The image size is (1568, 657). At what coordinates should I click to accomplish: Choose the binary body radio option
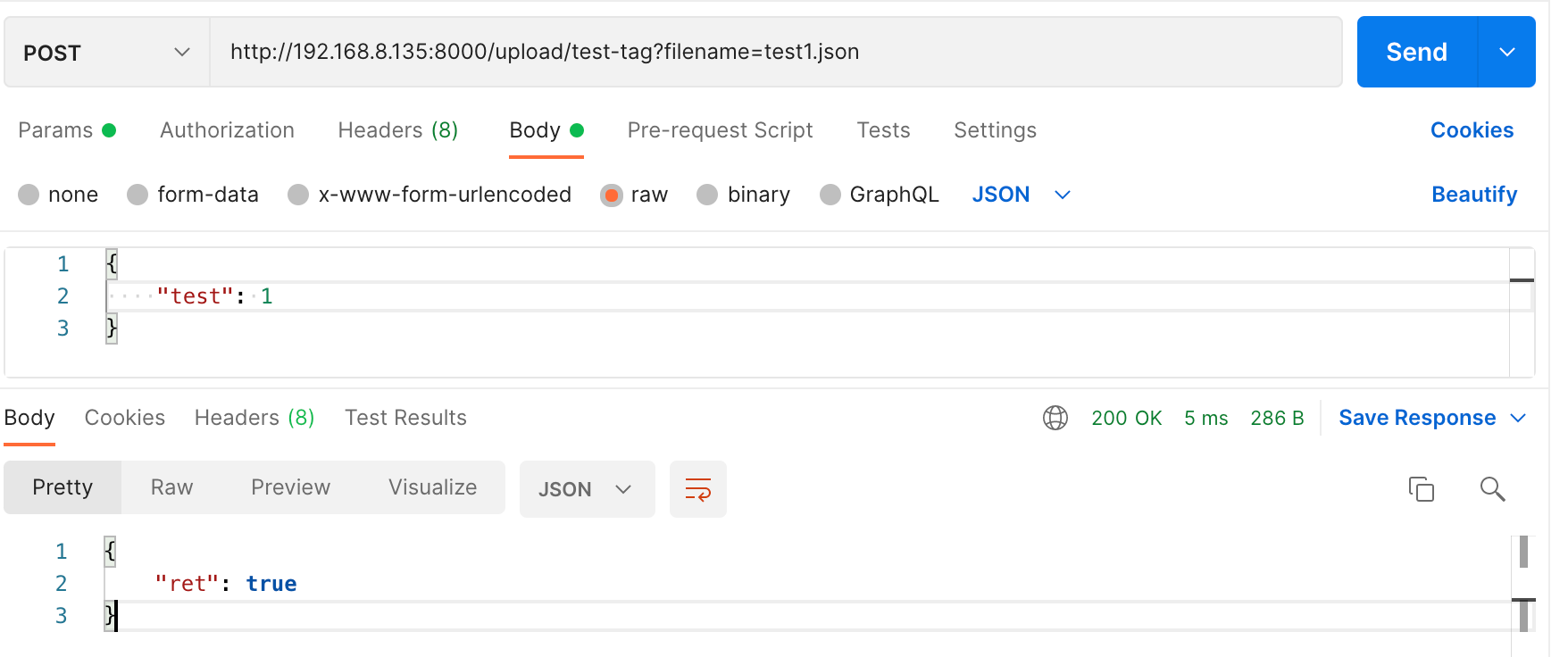pos(707,195)
